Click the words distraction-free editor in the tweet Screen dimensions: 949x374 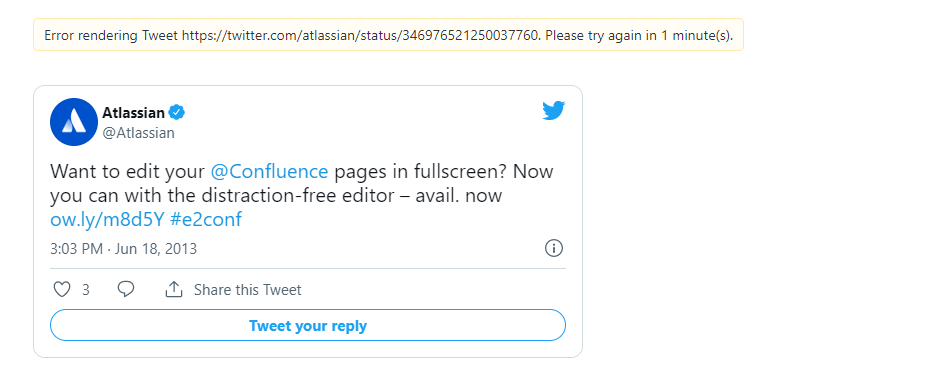pyautogui.click(x=330, y=196)
